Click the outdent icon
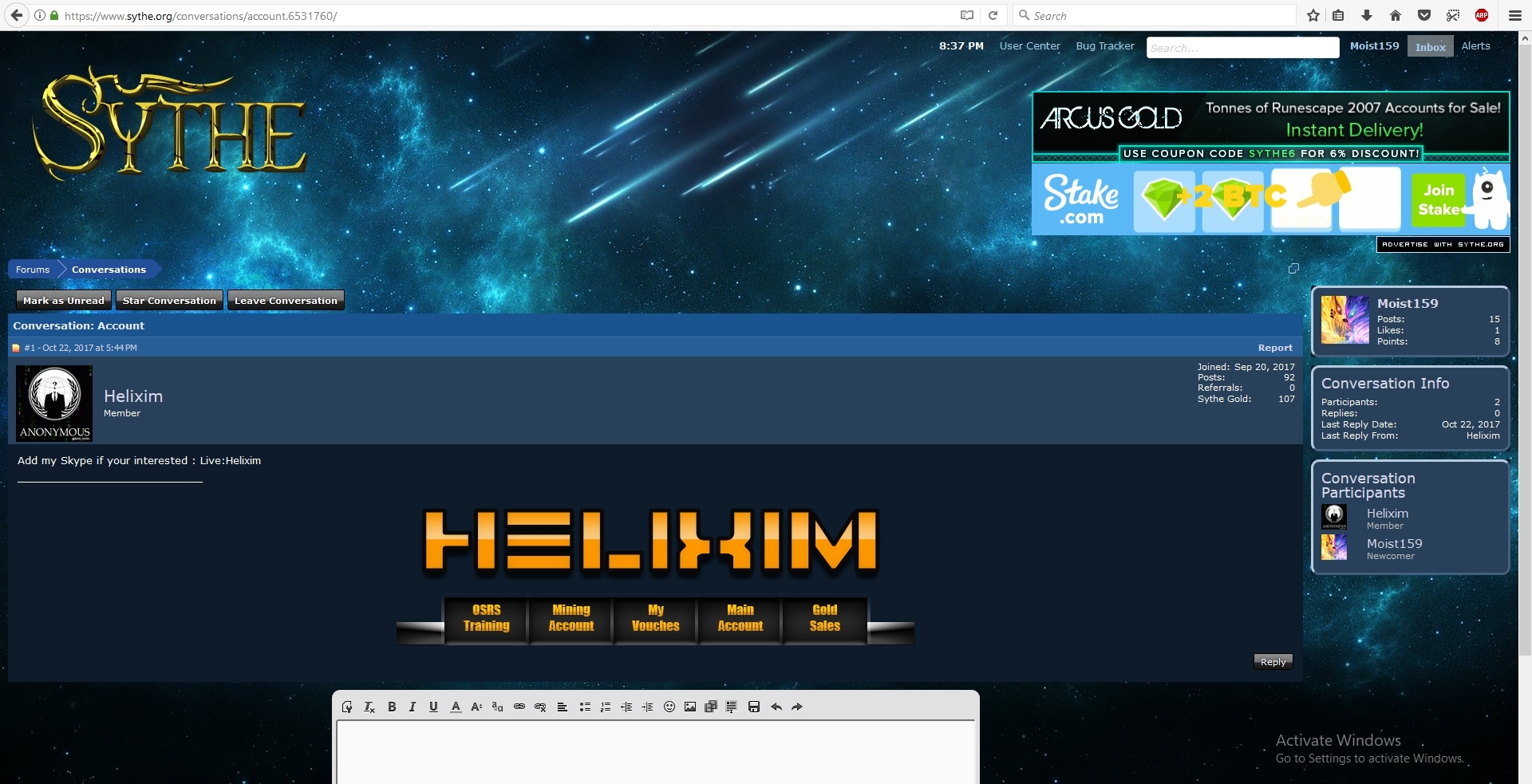 pos(626,707)
